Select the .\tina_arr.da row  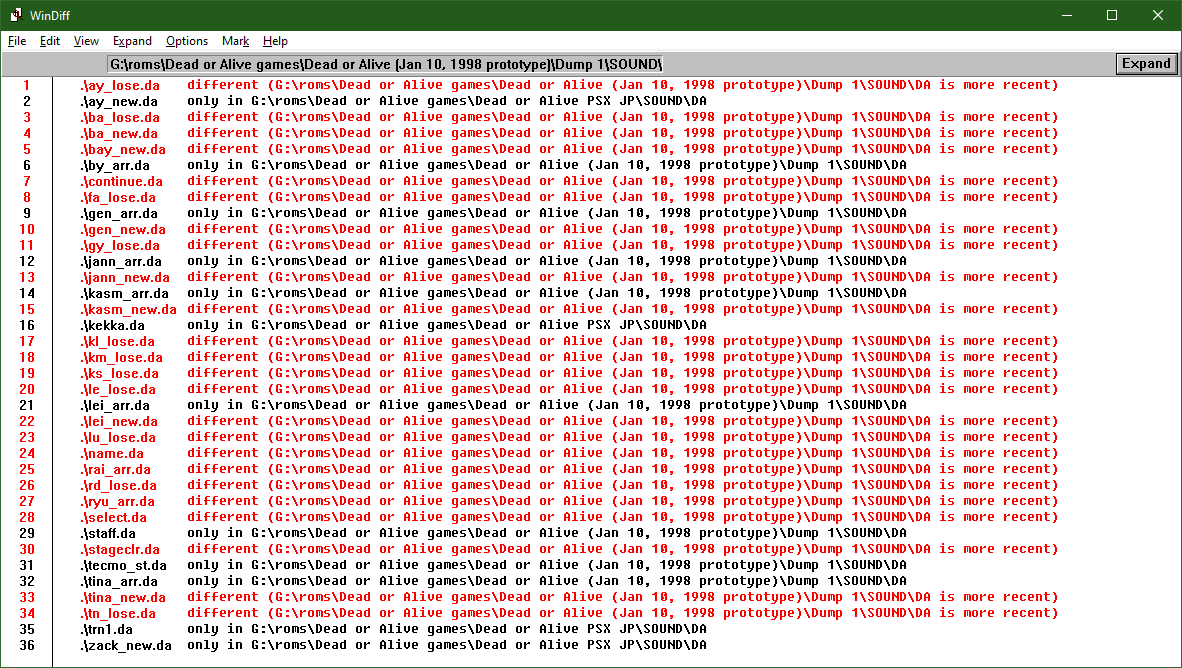(x=493, y=581)
